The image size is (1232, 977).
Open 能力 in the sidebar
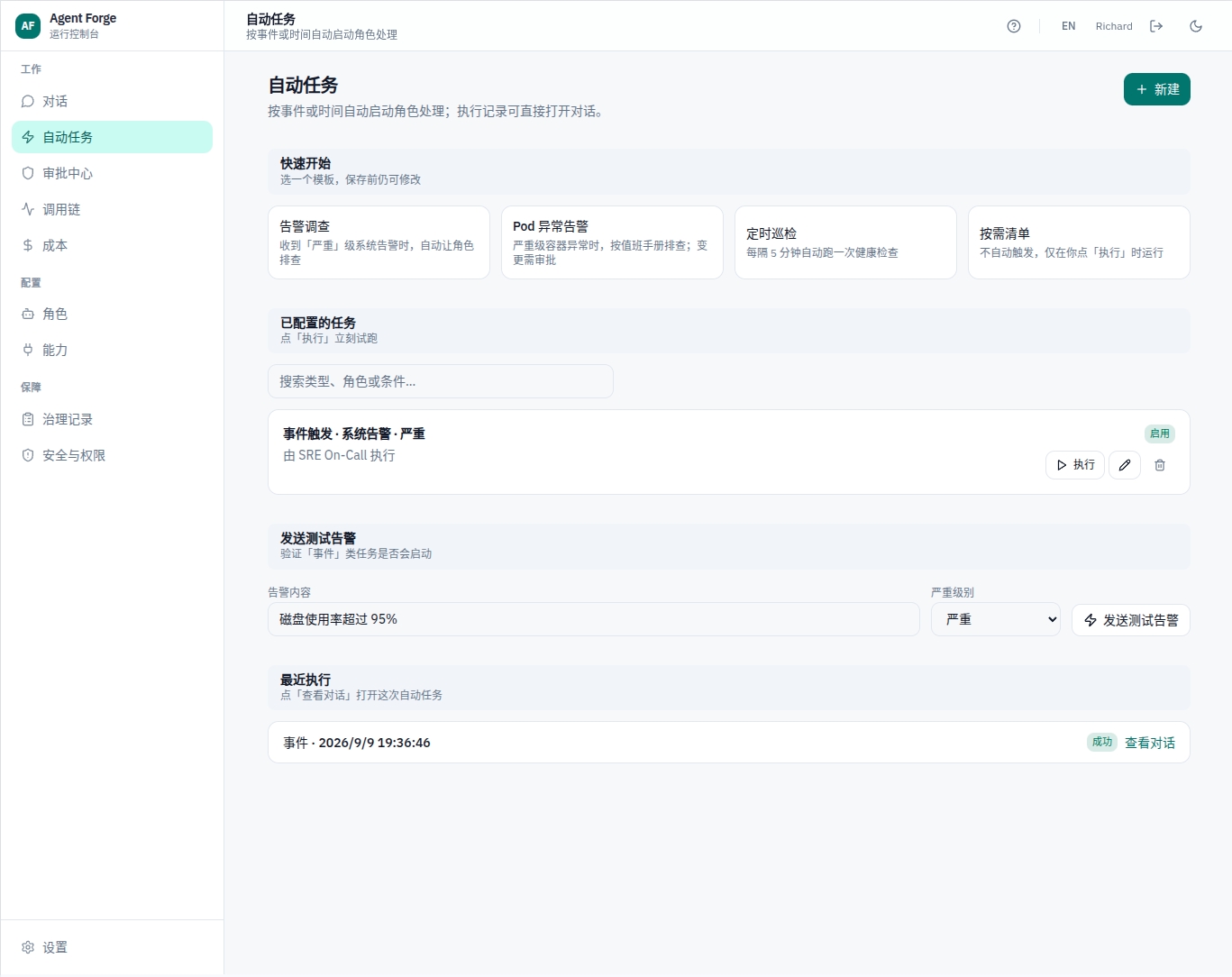point(112,350)
